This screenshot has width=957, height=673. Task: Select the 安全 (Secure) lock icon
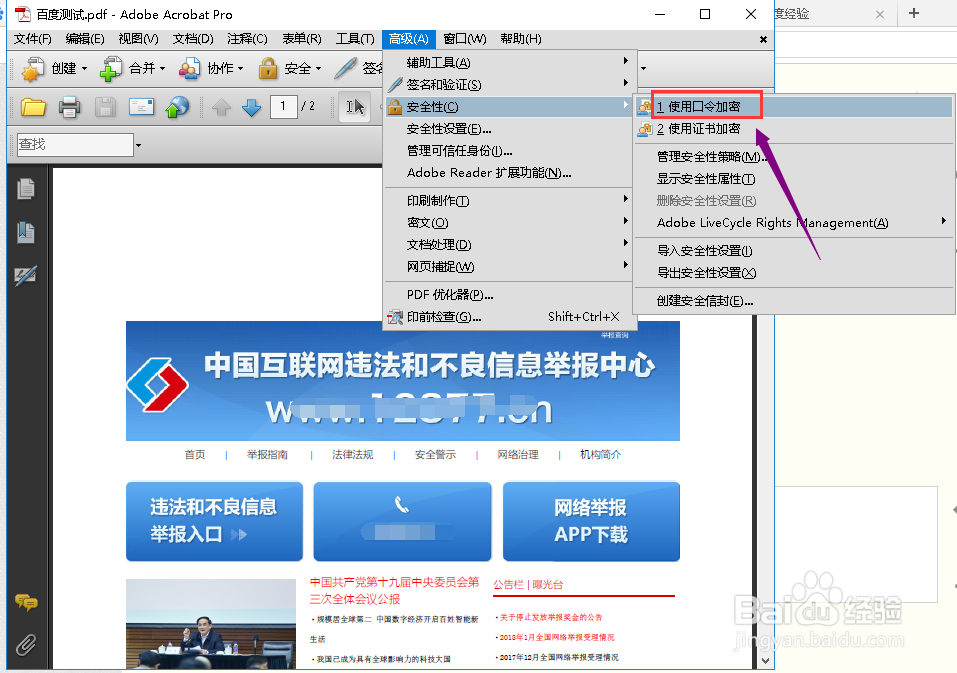click(266, 67)
